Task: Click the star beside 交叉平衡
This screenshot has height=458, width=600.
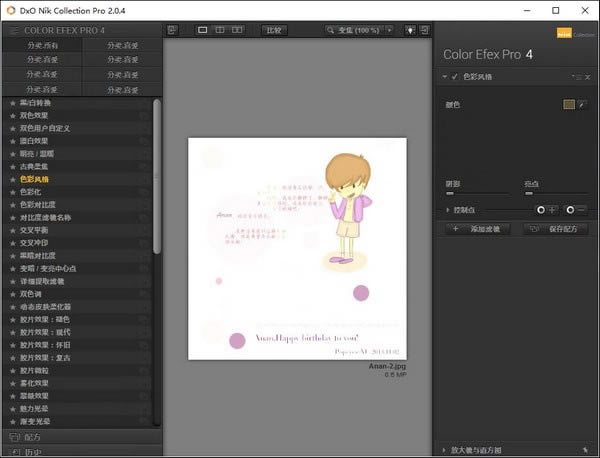Action: [x=13, y=230]
